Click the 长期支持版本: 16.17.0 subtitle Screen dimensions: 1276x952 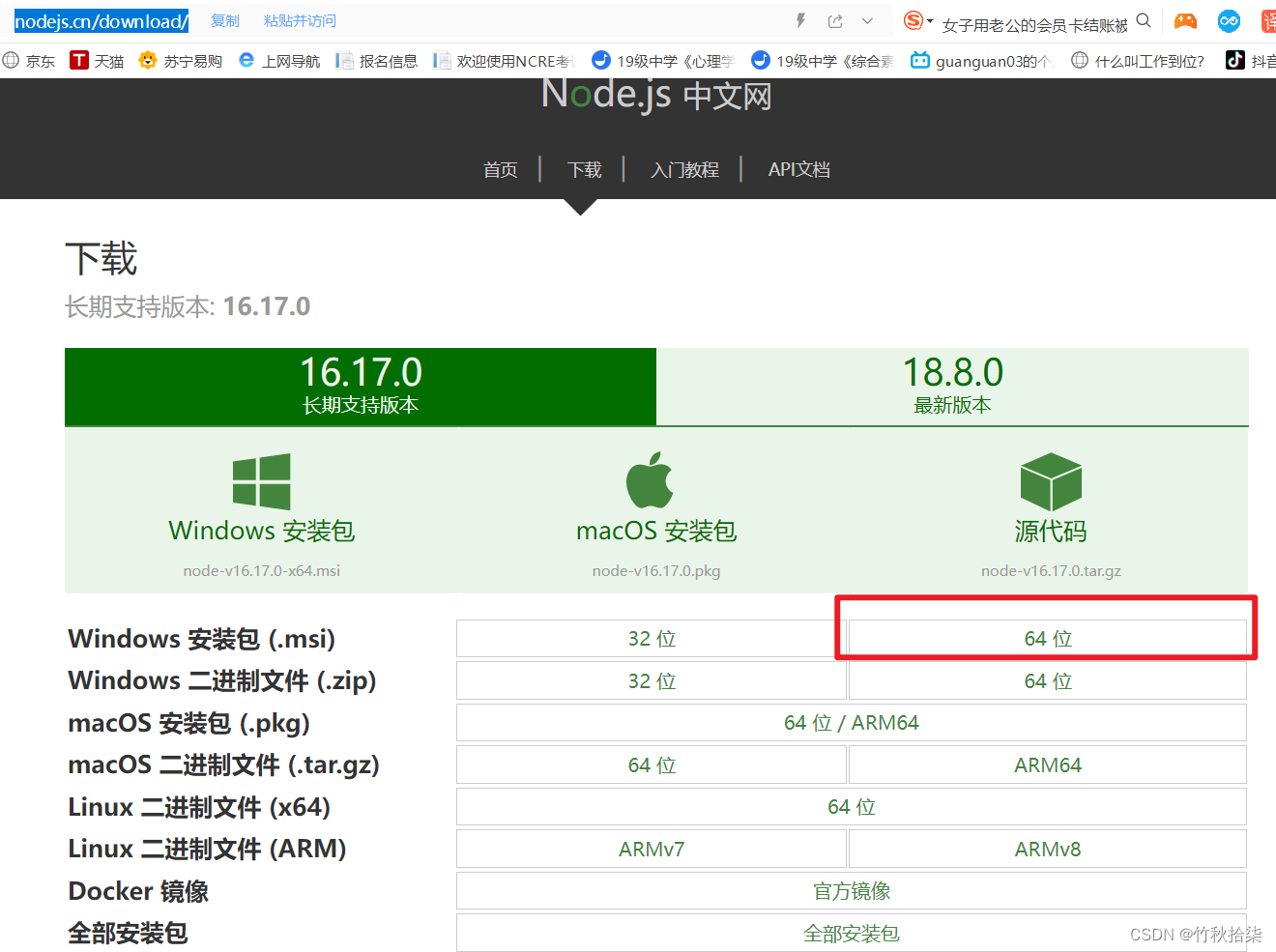pos(188,306)
